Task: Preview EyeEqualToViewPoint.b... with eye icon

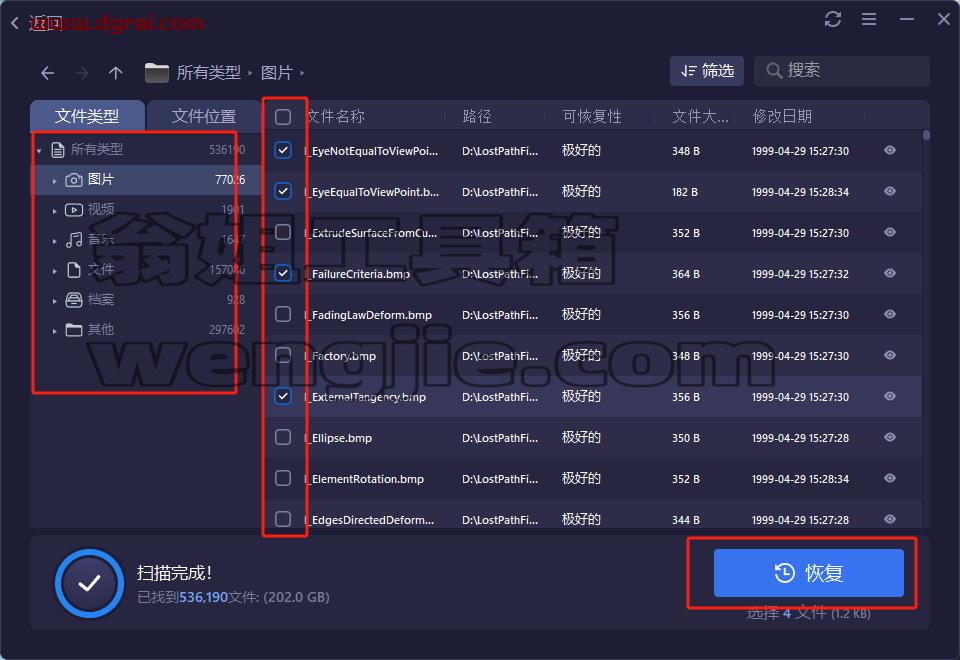Action: (x=890, y=191)
